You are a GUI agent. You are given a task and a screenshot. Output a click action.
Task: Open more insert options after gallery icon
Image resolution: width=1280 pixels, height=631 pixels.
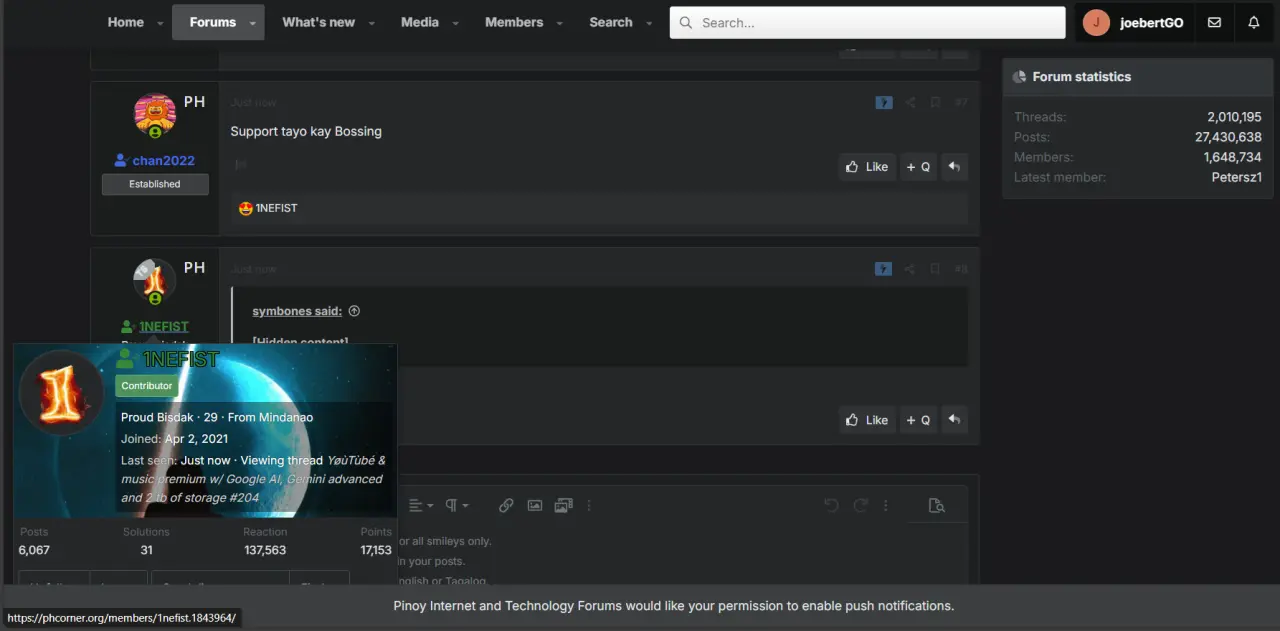point(588,505)
